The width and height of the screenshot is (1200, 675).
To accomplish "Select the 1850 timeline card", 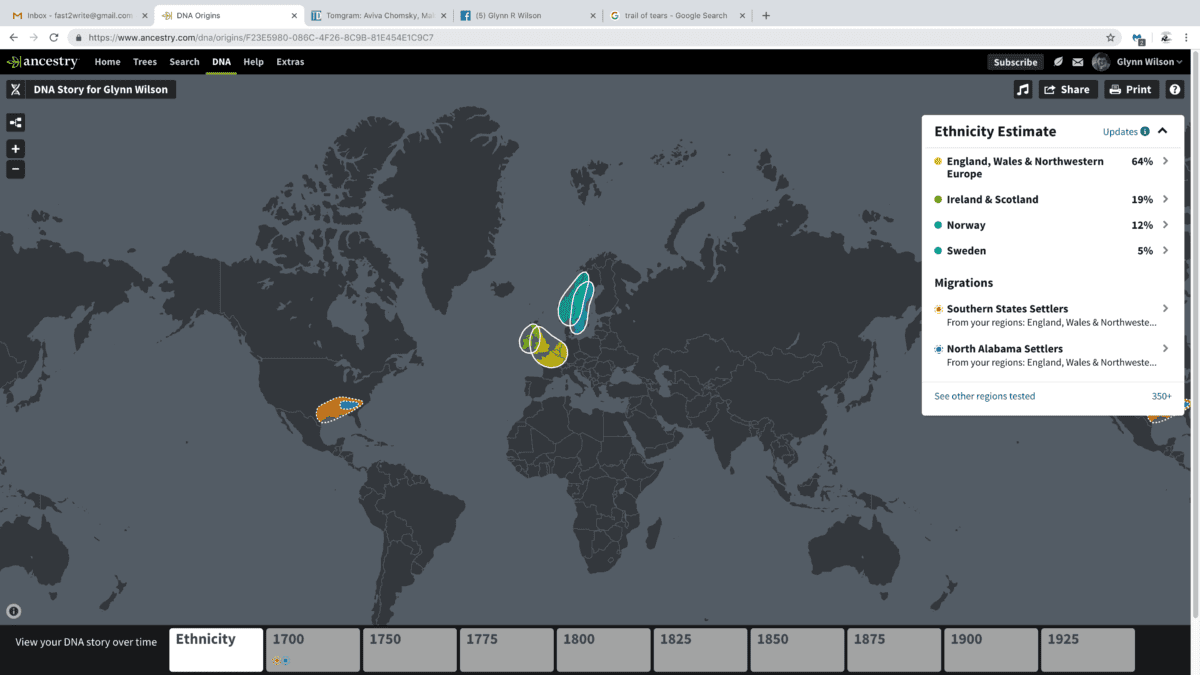I will pos(798,650).
